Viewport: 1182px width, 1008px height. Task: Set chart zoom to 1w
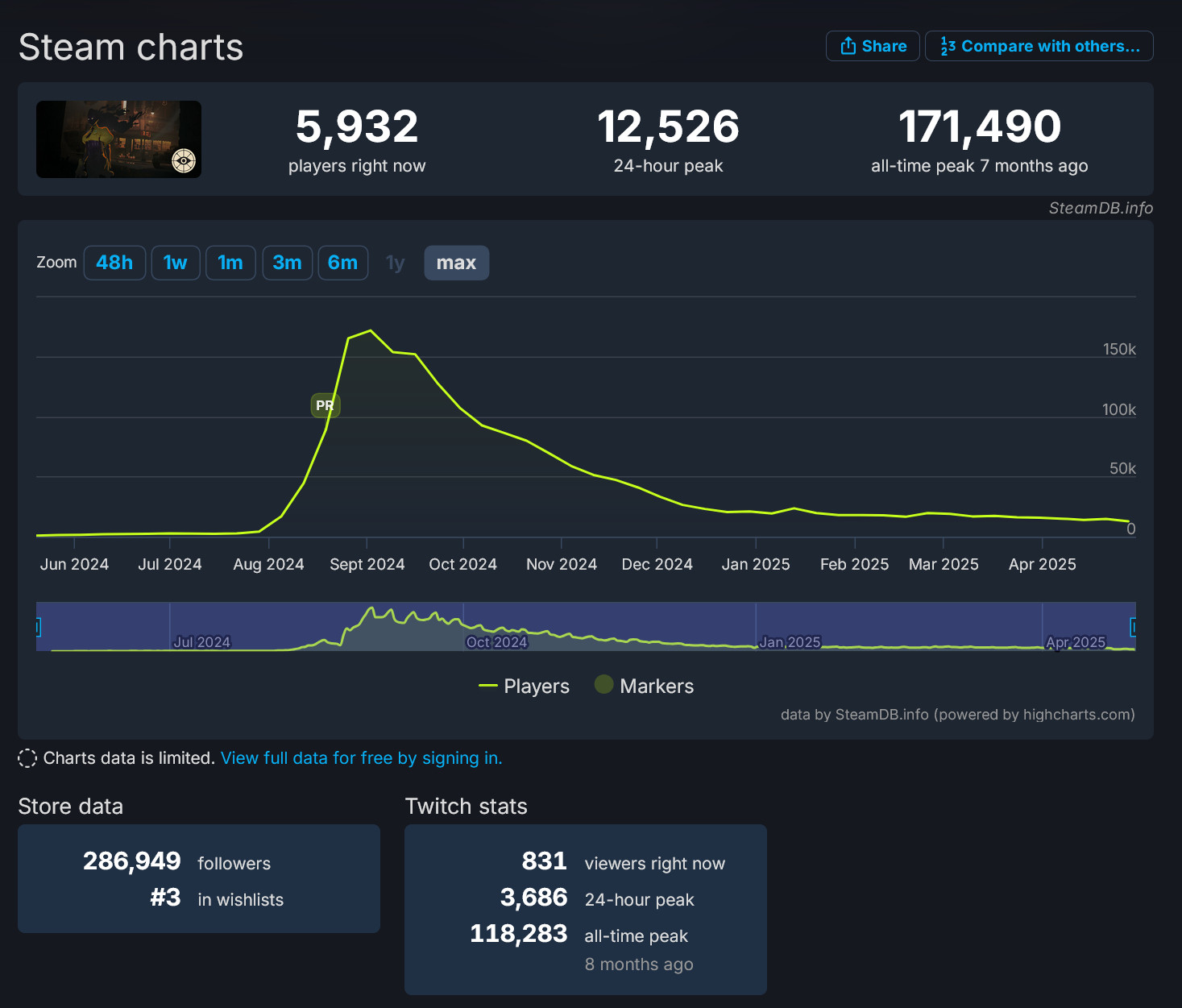coord(176,263)
